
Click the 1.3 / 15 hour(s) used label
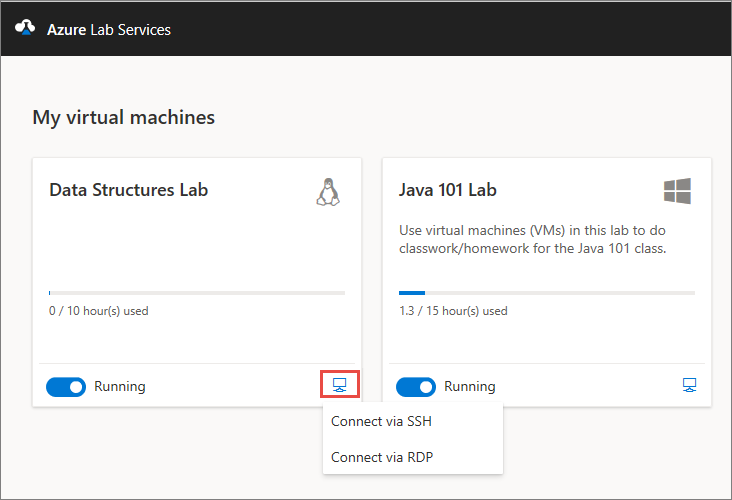click(x=452, y=311)
